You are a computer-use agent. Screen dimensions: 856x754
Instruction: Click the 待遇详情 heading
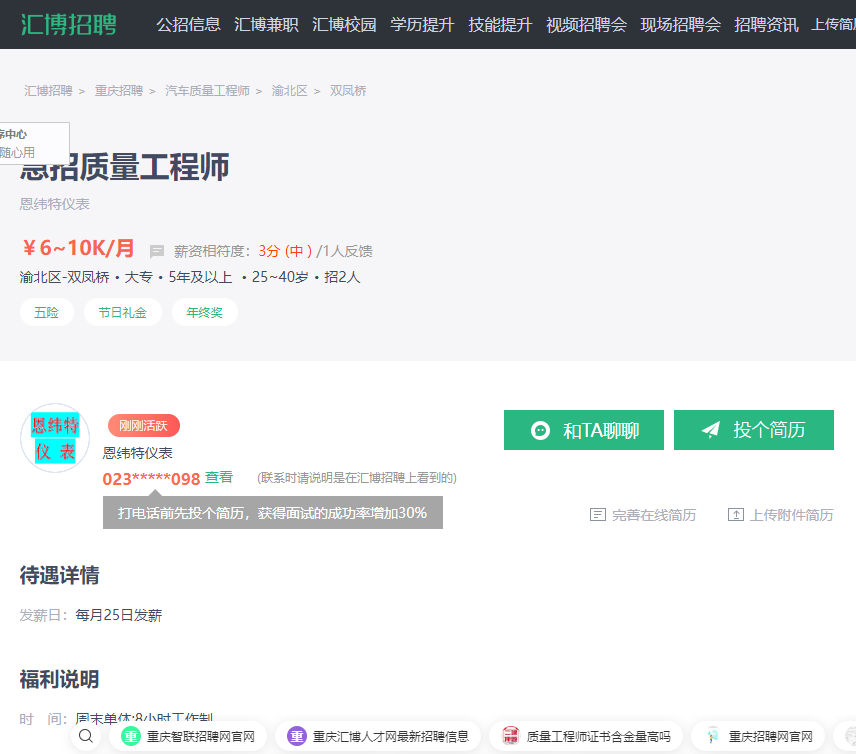(60, 575)
